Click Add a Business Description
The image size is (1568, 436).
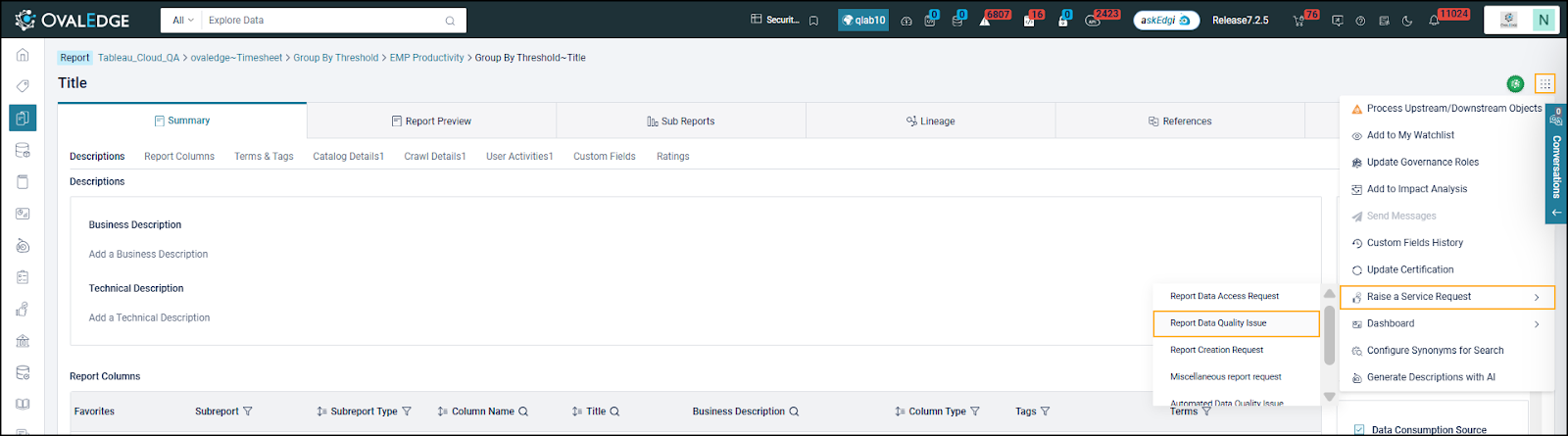click(148, 255)
